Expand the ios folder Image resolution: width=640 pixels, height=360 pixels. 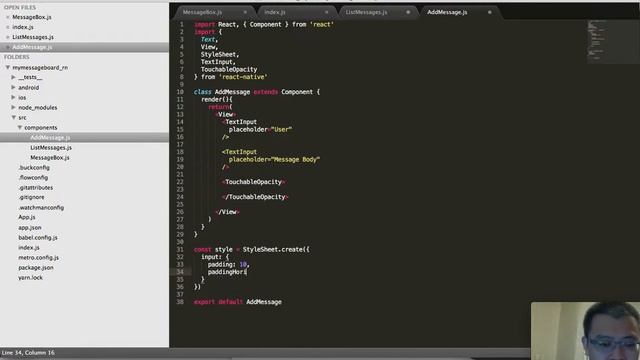pyautogui.click(x=13, y=98)
